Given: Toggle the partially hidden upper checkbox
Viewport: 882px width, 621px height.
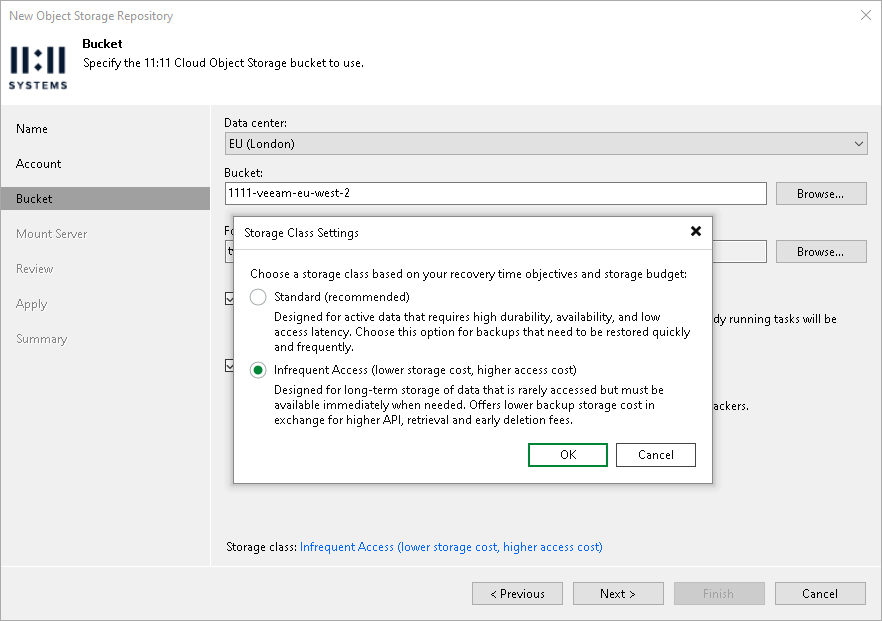Looking at the screenshot, I should pyautogui.click(x=229, y=298).
